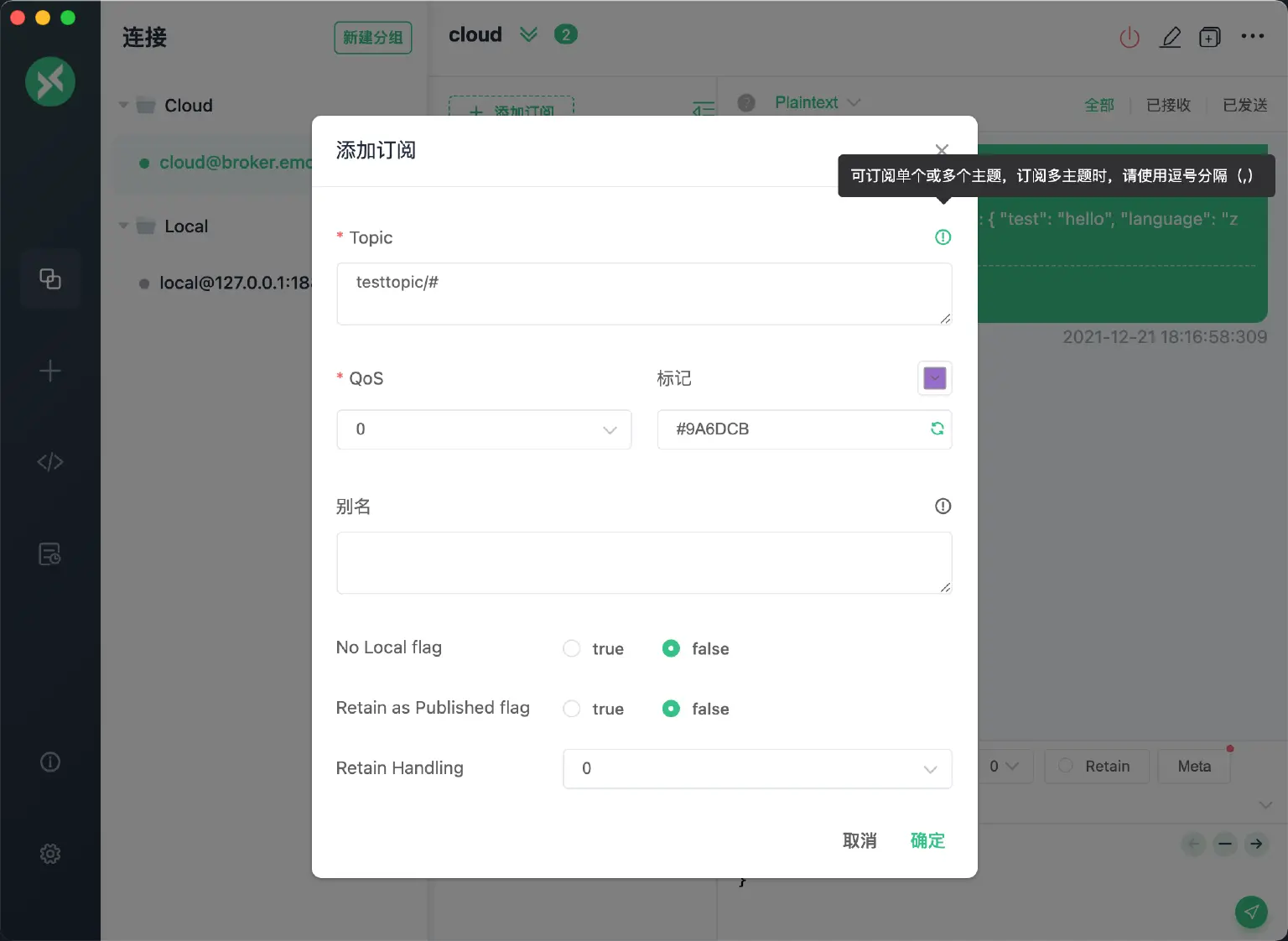Expand the publish area chevron

point(1265,805)
